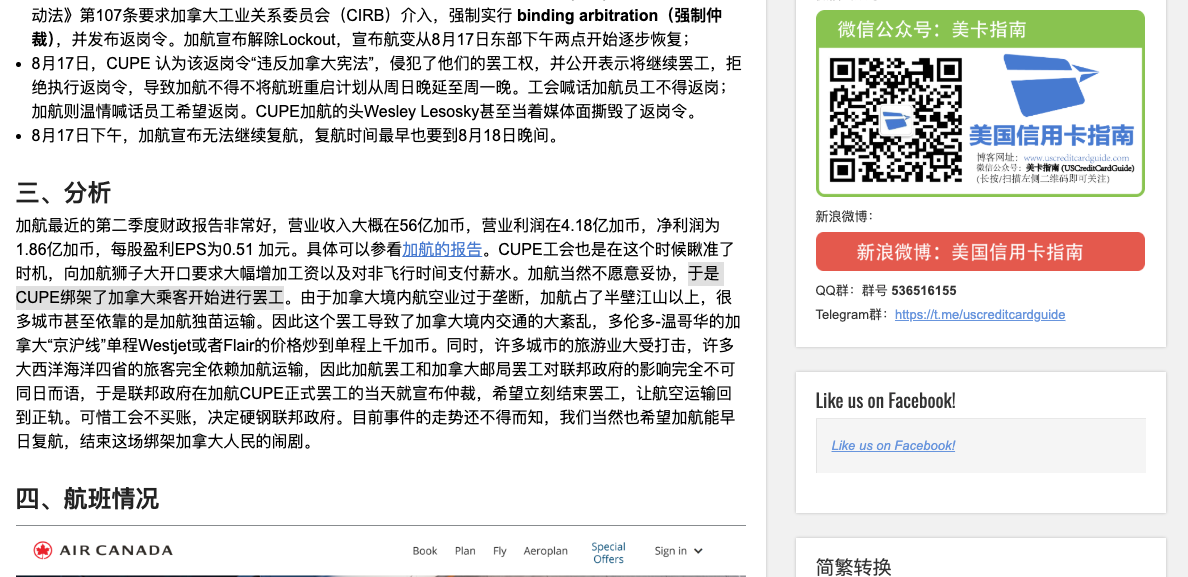Click the QQ group number 536516155

(x=924, y=290)
